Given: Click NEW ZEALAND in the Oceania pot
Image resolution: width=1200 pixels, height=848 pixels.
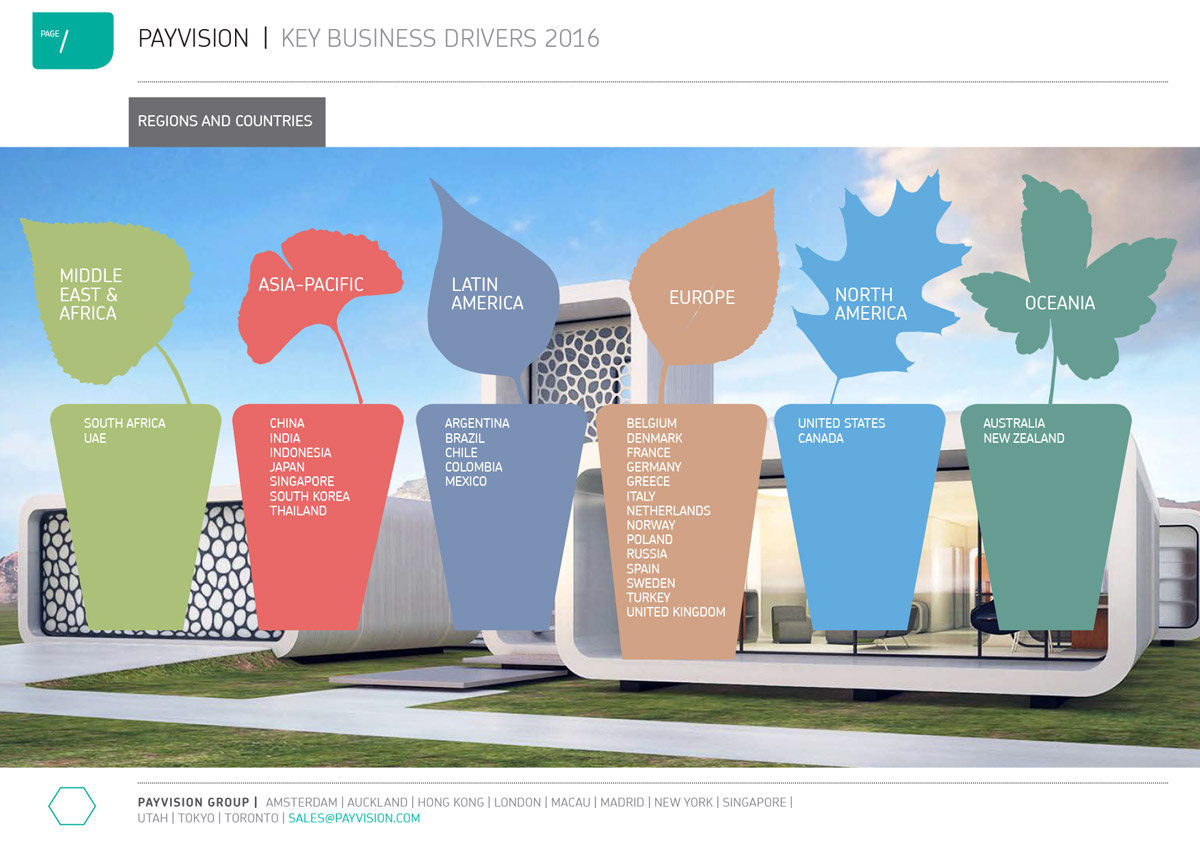Looking at the screenshot, I should pyautogui.click(x=1024, y=438).
